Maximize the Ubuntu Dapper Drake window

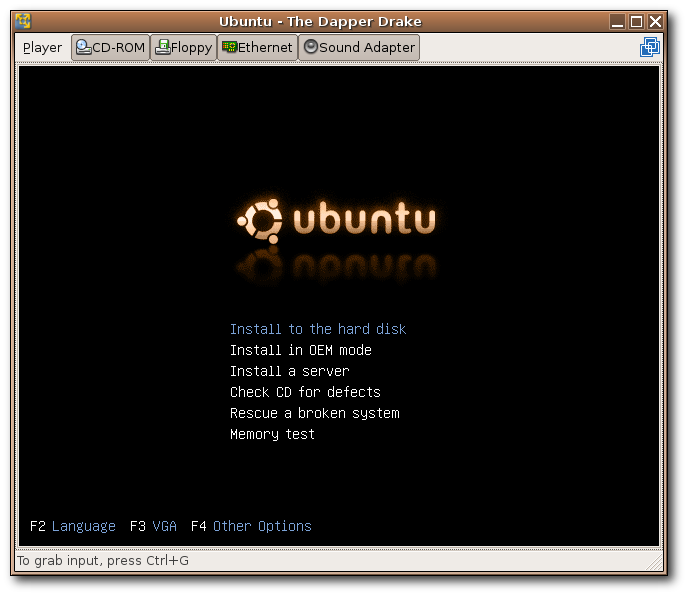pos(636,22)
